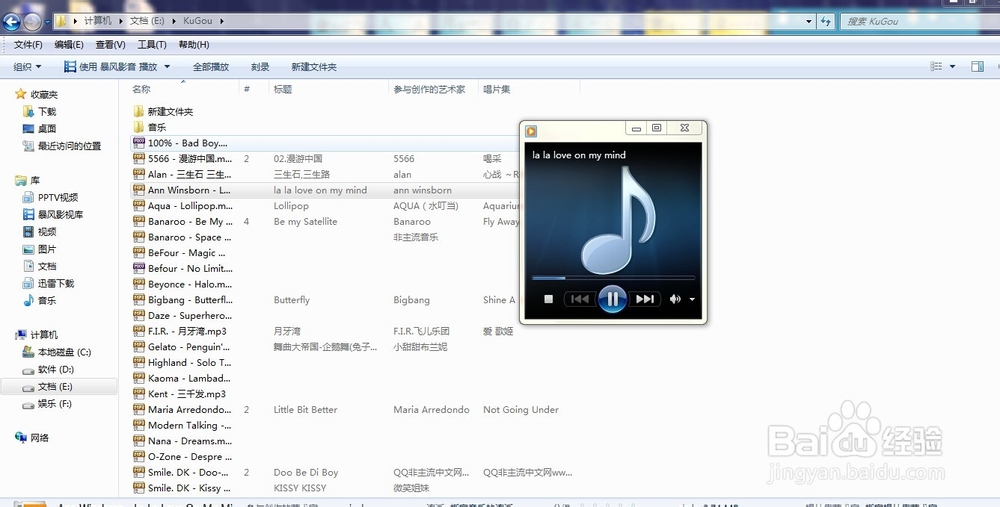Select 本地磁盘 (C:) drive
The width and height of the screenshot is (1000, 507).
[x=64, y=352]
